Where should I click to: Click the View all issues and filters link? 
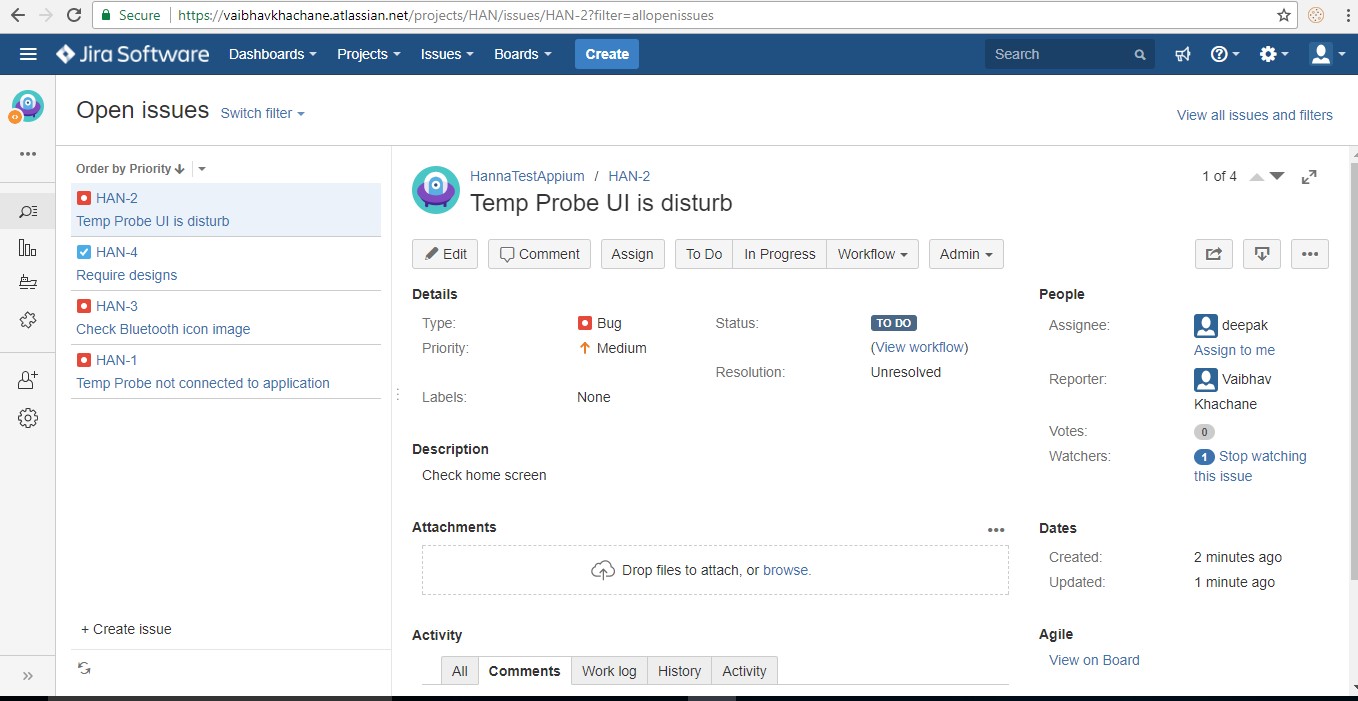coord(1254,115)
